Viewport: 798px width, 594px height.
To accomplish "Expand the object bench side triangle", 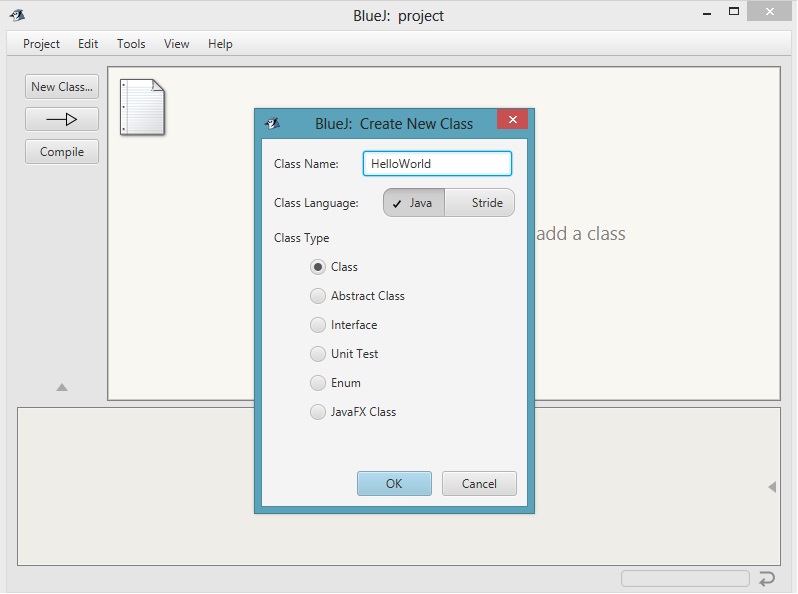I will [772, 487].
